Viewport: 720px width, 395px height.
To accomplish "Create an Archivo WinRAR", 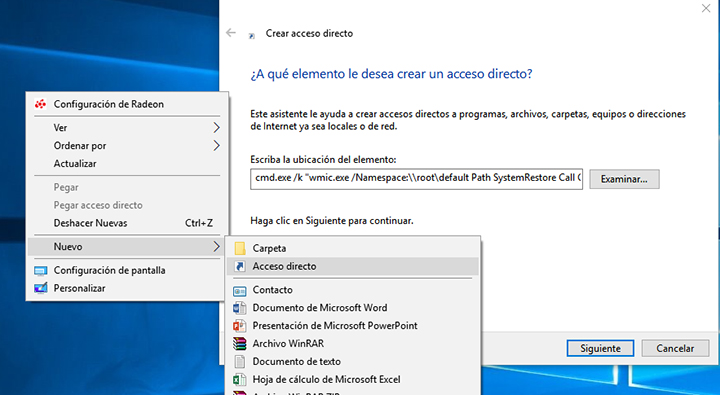I will coord(353,344).
